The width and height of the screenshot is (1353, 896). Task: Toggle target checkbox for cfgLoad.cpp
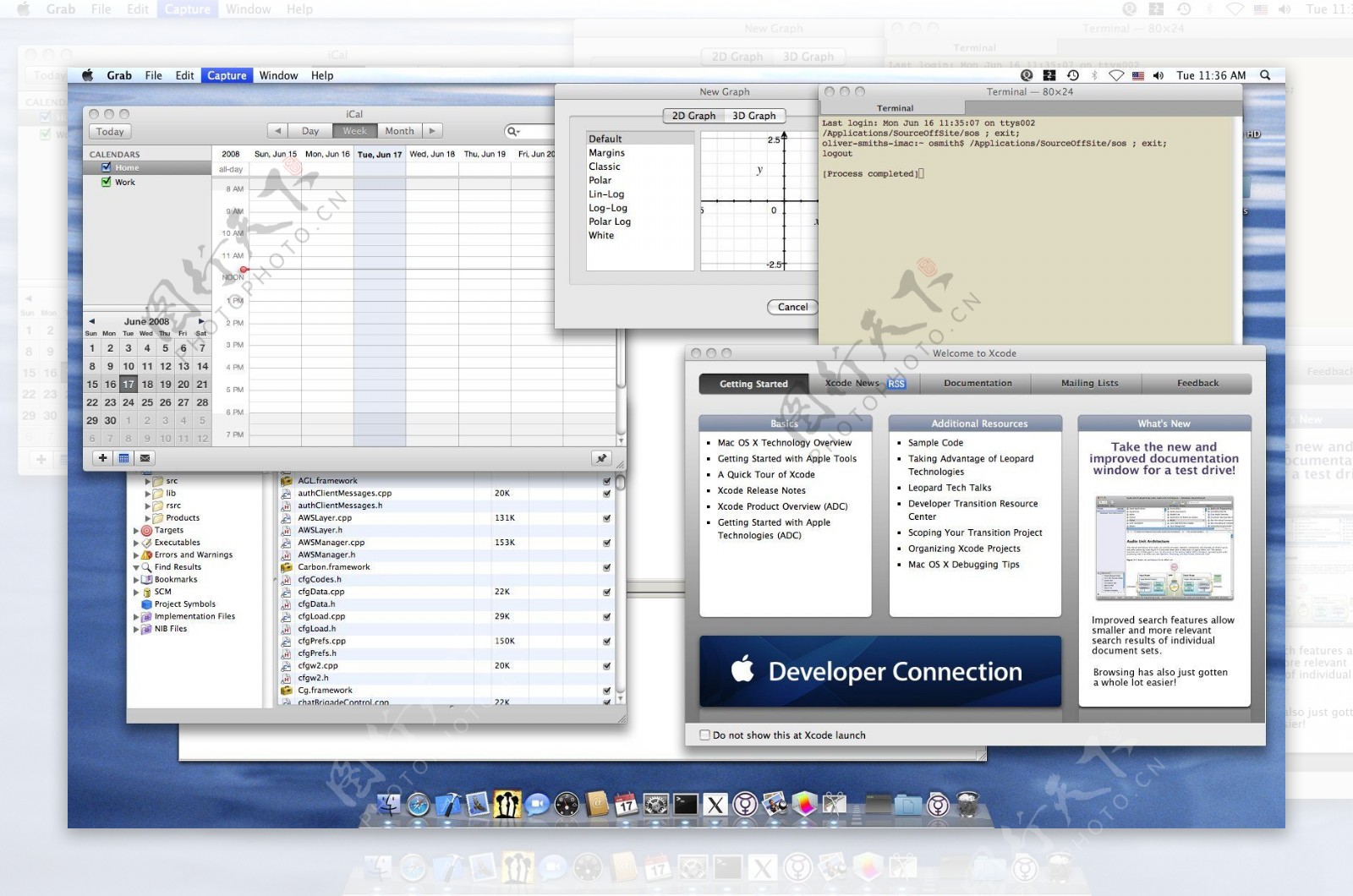[x=606, y=616]
